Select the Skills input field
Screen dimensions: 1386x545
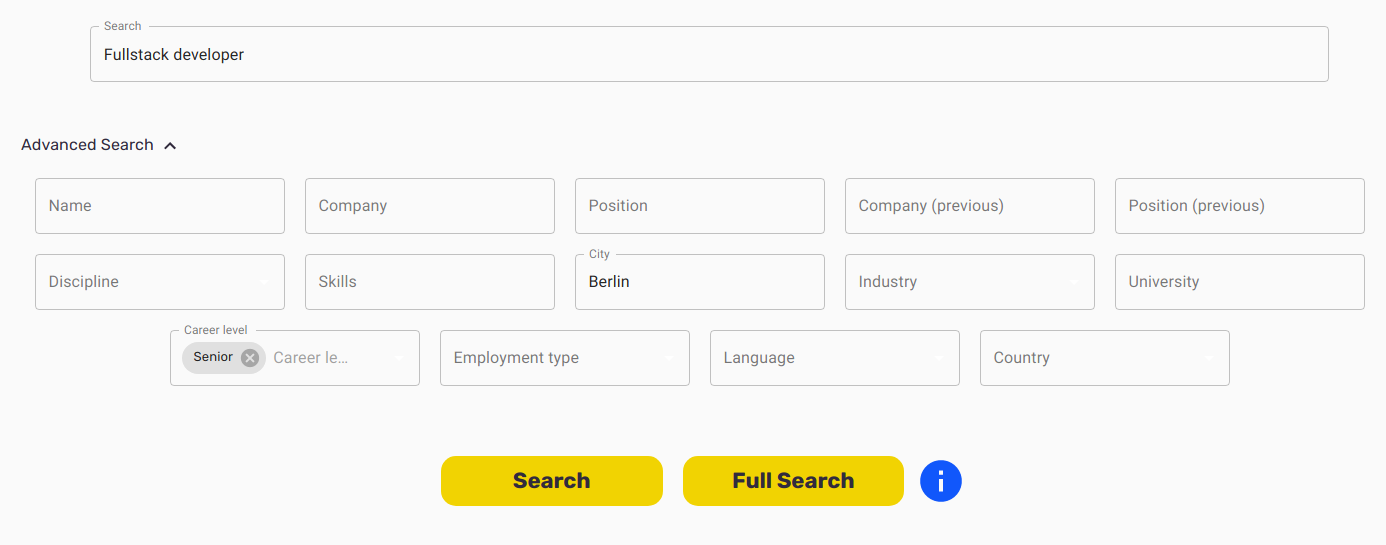(430, 282)
